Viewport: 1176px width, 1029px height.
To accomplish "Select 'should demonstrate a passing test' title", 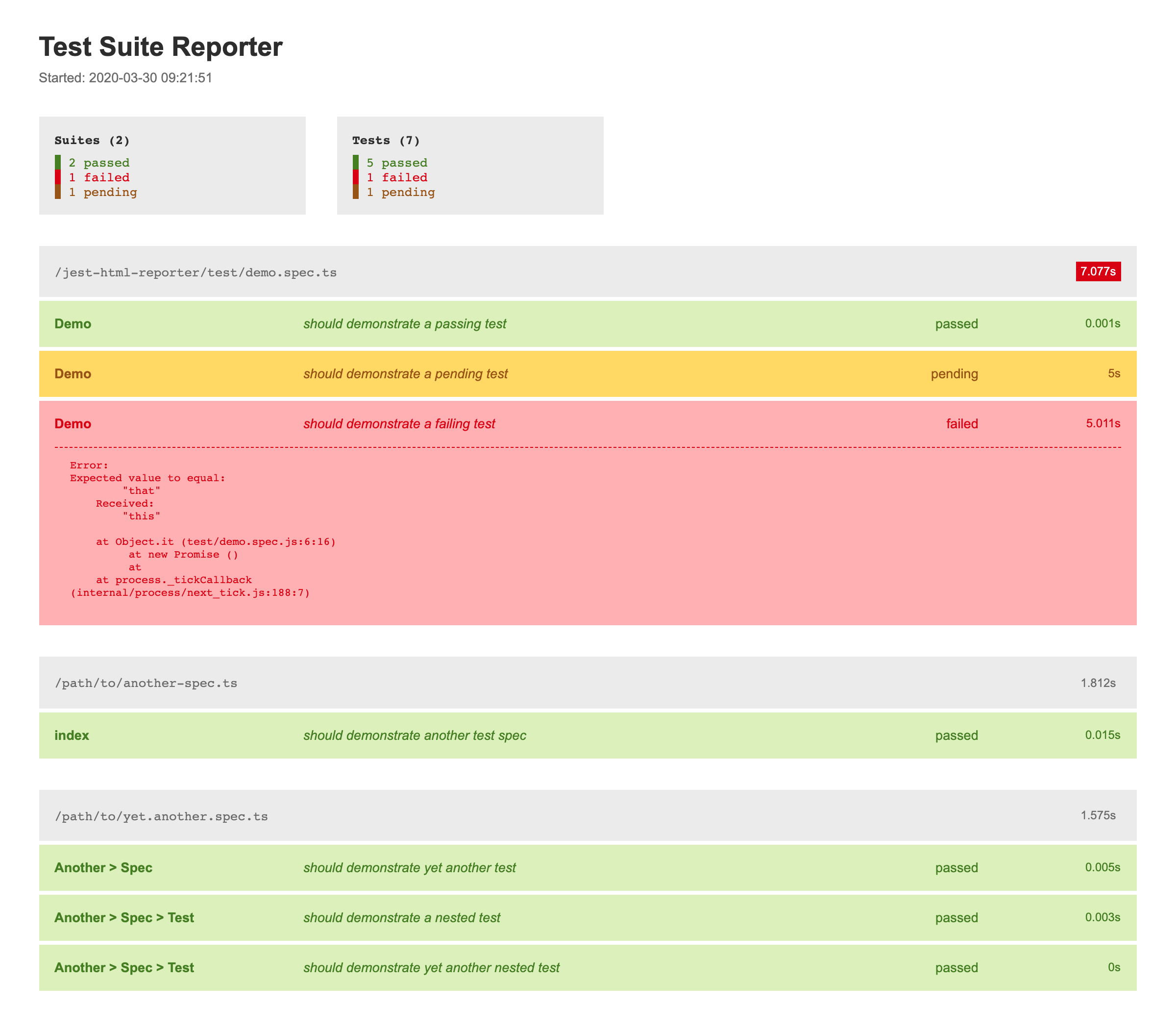I will (405, 324).
